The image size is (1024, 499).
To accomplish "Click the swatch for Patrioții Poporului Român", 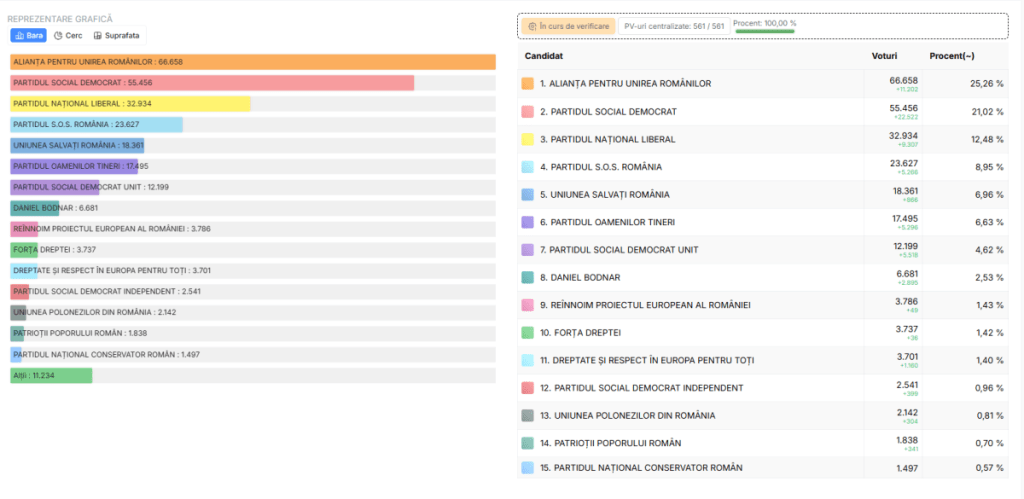I will (x=528, y=443).
